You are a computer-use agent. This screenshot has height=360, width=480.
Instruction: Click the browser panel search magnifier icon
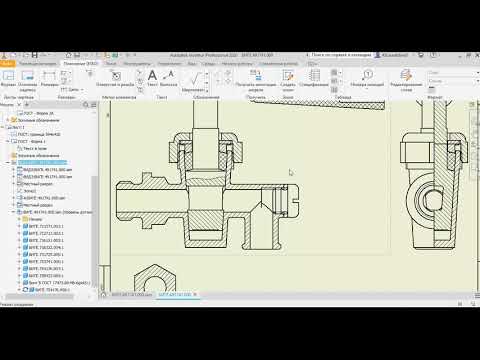pyautogui.click(x=86, y=105)
